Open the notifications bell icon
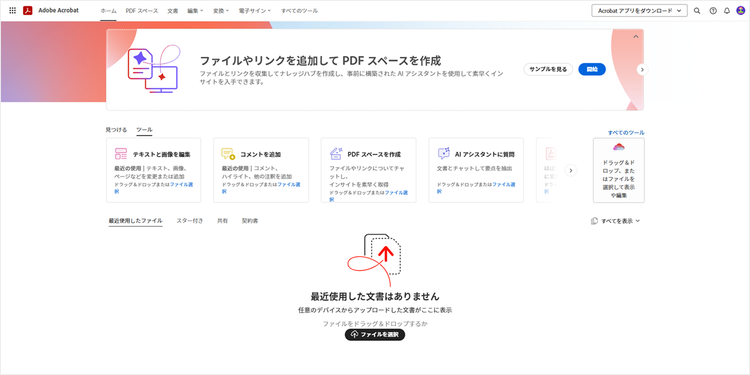 tap(727, 11)
